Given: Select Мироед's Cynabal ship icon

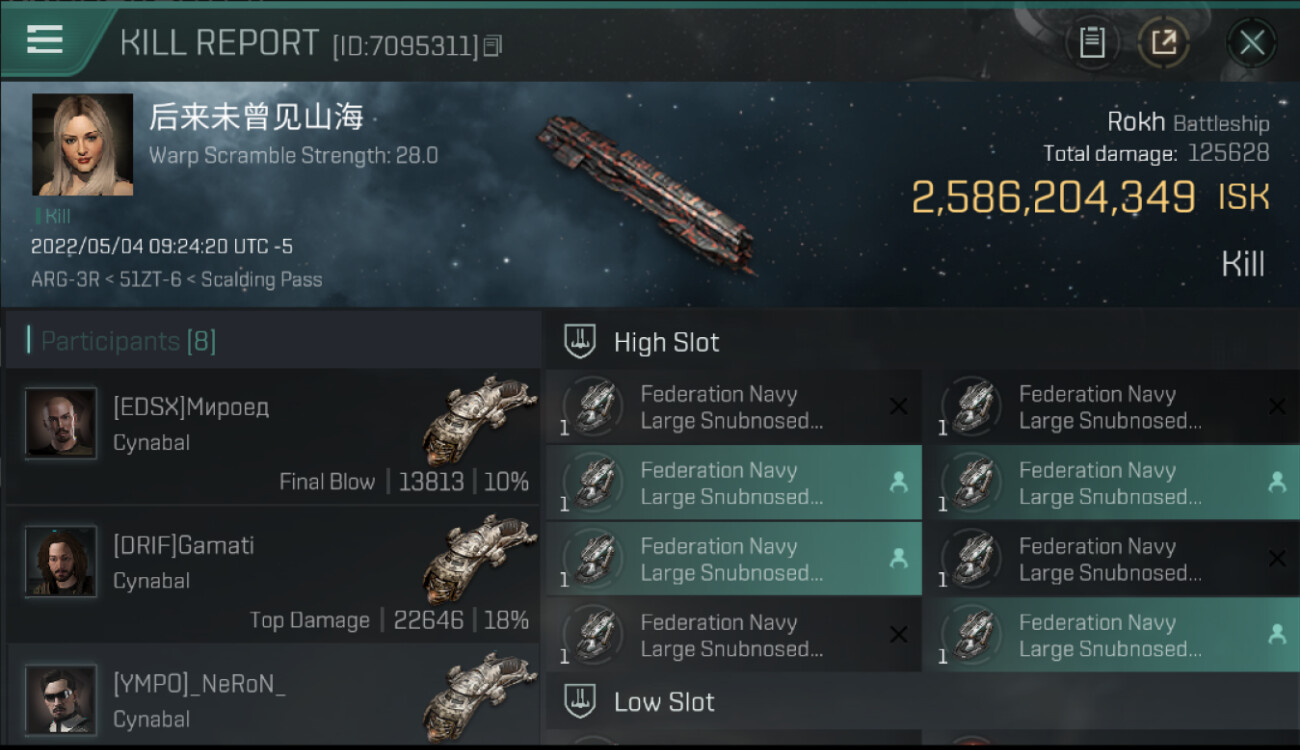Looking at the screenshot, I should (478, 418).
